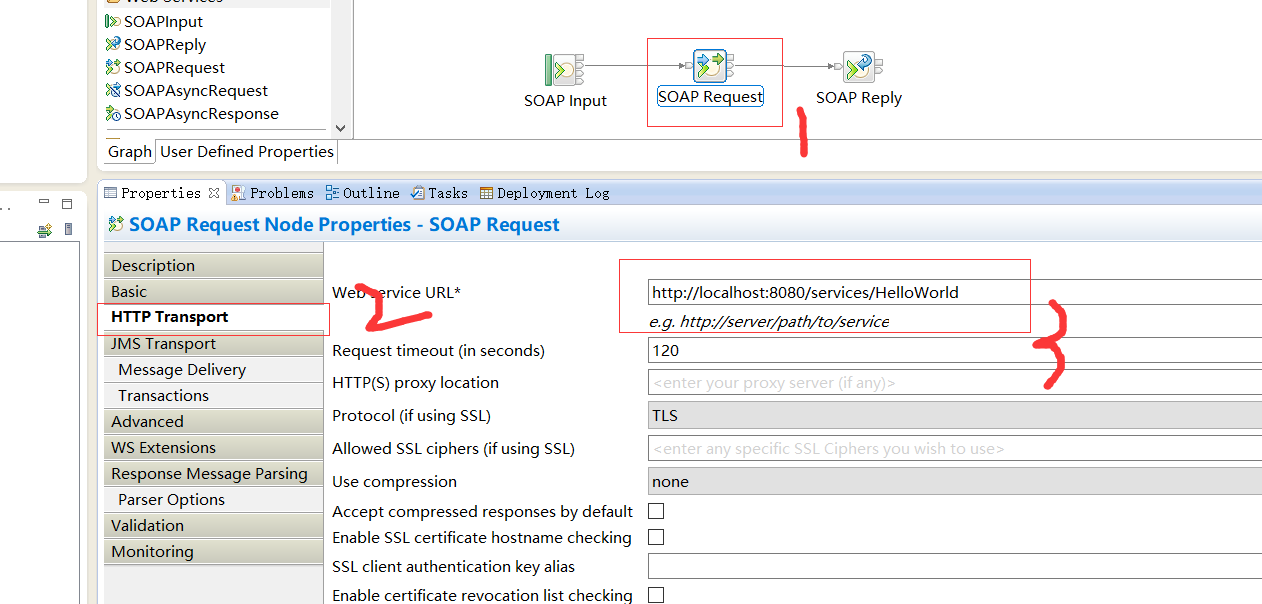Viewport: 1262px width, 604px height.
Task: Open the Message Delivery subsection
Action: (213, 369)
